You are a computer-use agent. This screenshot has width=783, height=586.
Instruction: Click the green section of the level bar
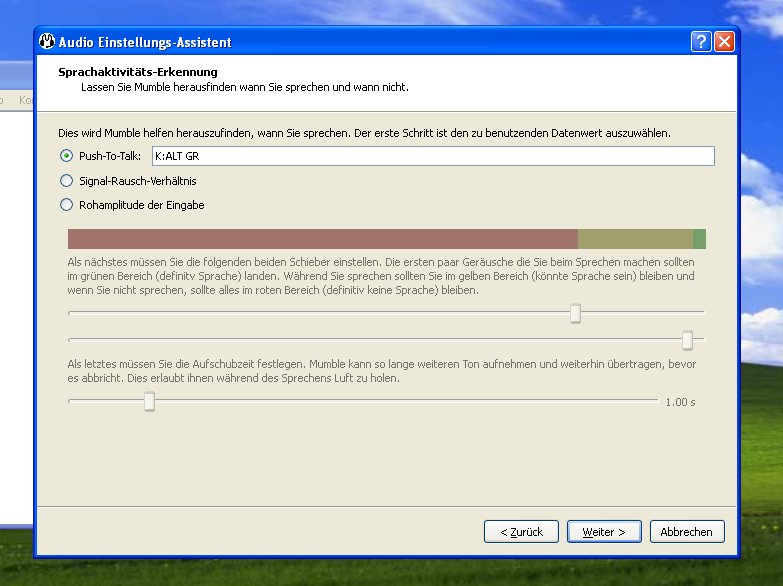(x=699, y=239)
